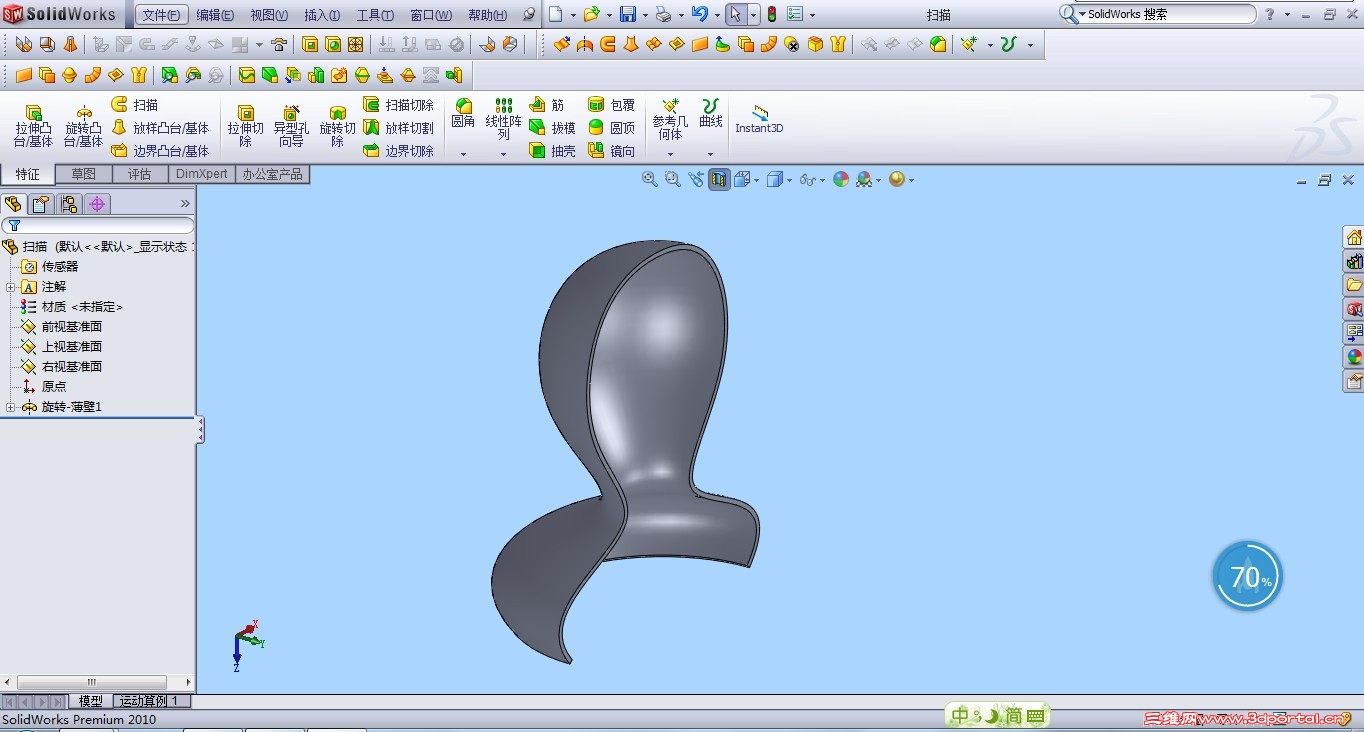Select the 旋转切除 revolved cut tool
The width and height of the screenshot is (1364, 732).
[337, 126]
